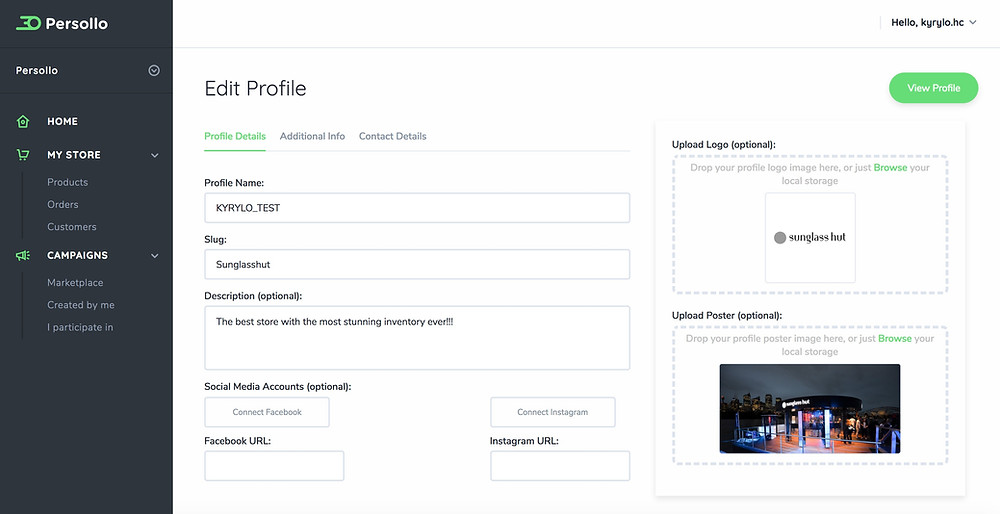
Task: Click the Connect Facebook button
Action: (x=267, y=412)
